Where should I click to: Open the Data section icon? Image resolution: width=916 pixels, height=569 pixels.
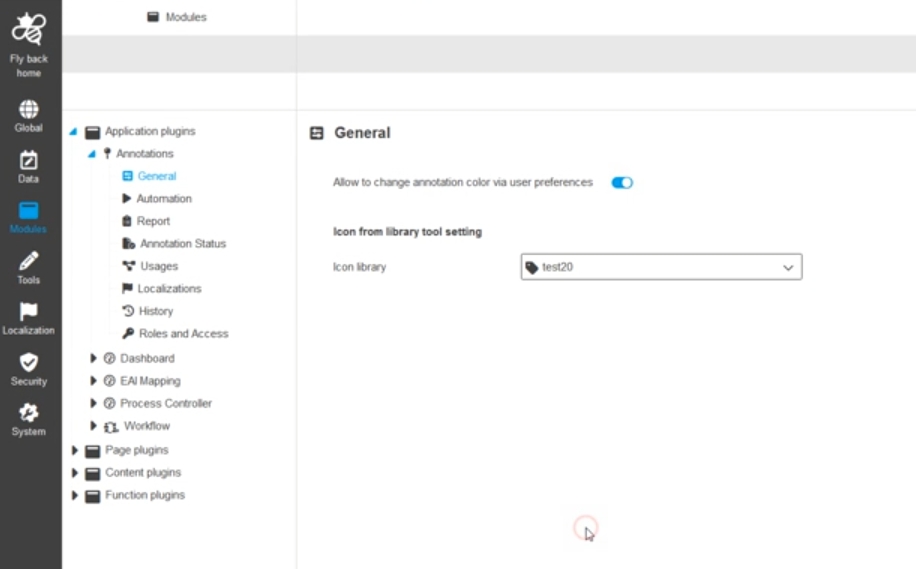click(x=29, y=160)
